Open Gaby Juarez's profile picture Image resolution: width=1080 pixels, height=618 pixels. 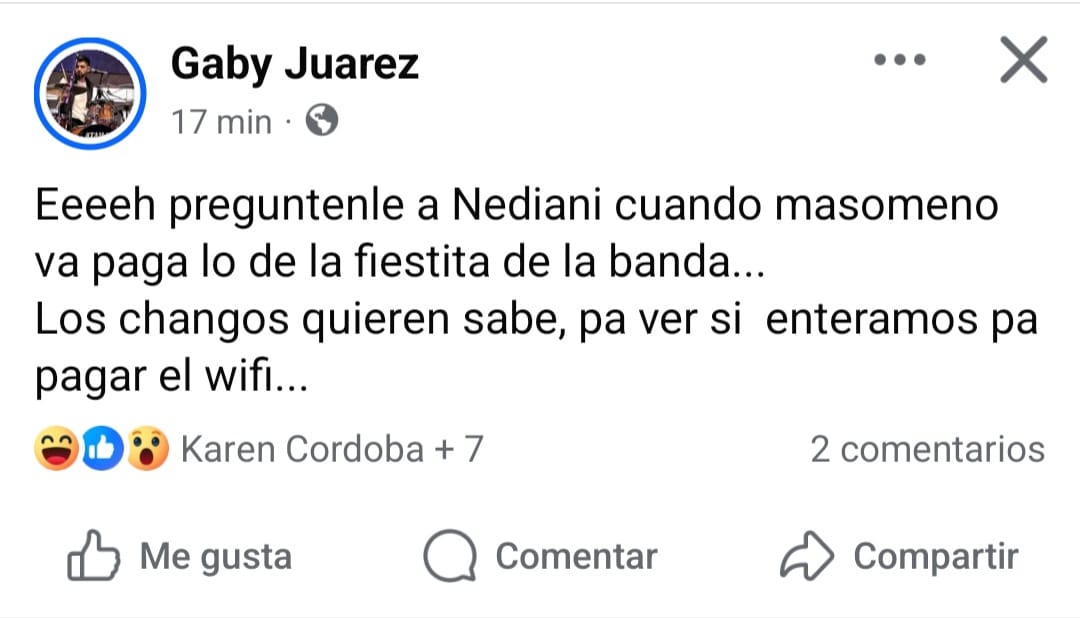(x=90, y=93)
